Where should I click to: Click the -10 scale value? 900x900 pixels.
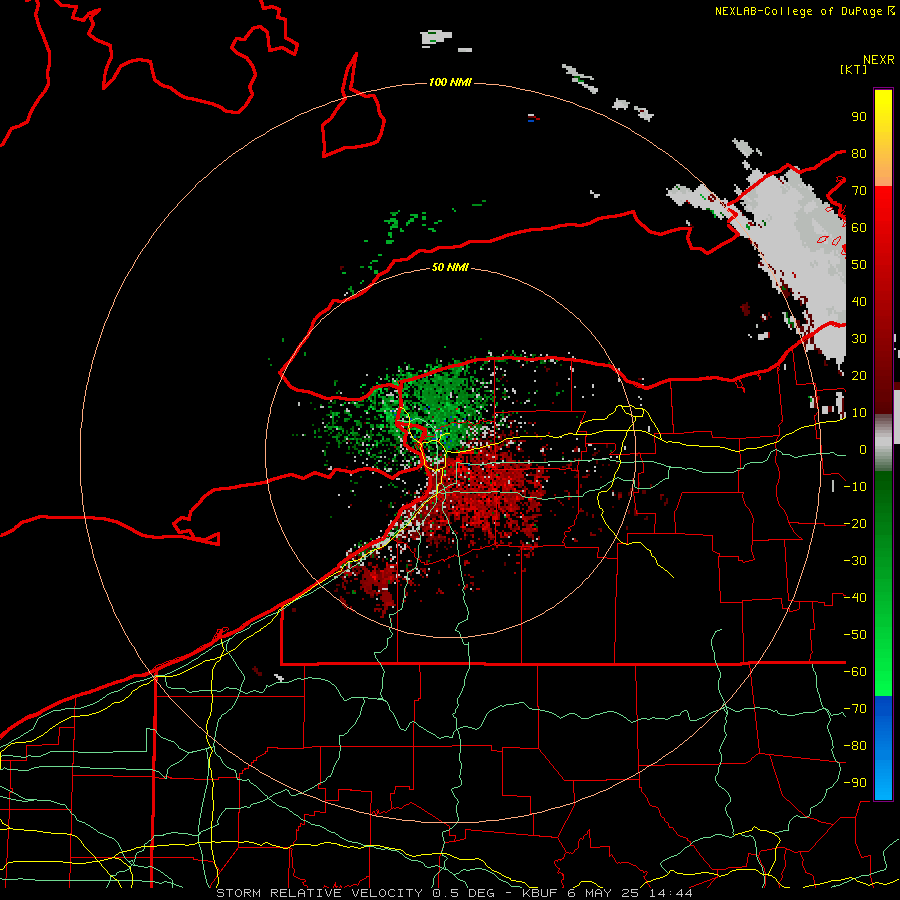tap(855, 487)
